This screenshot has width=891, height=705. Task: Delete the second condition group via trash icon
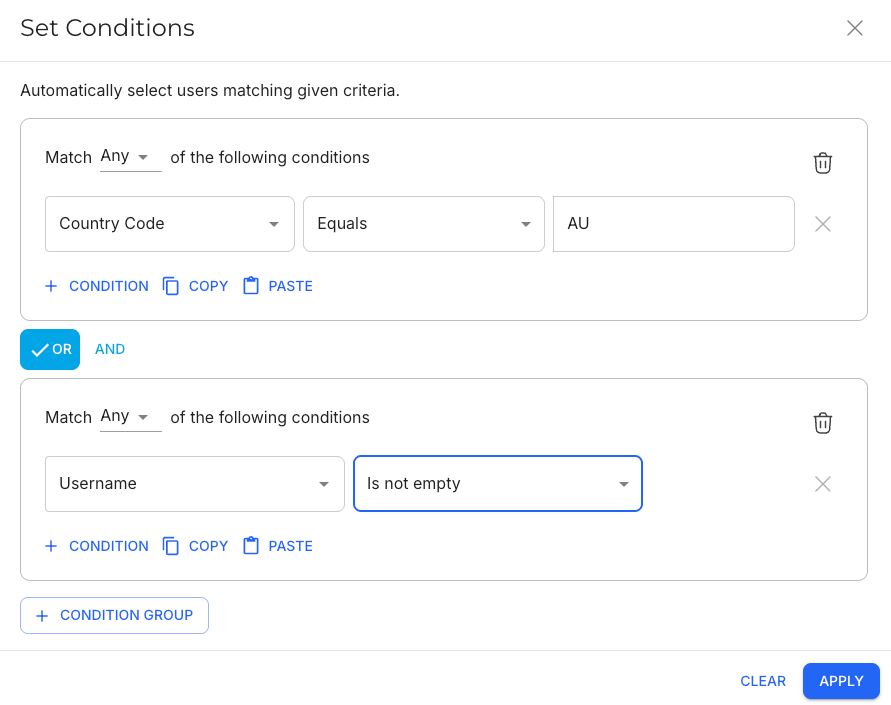coord(822,423)
